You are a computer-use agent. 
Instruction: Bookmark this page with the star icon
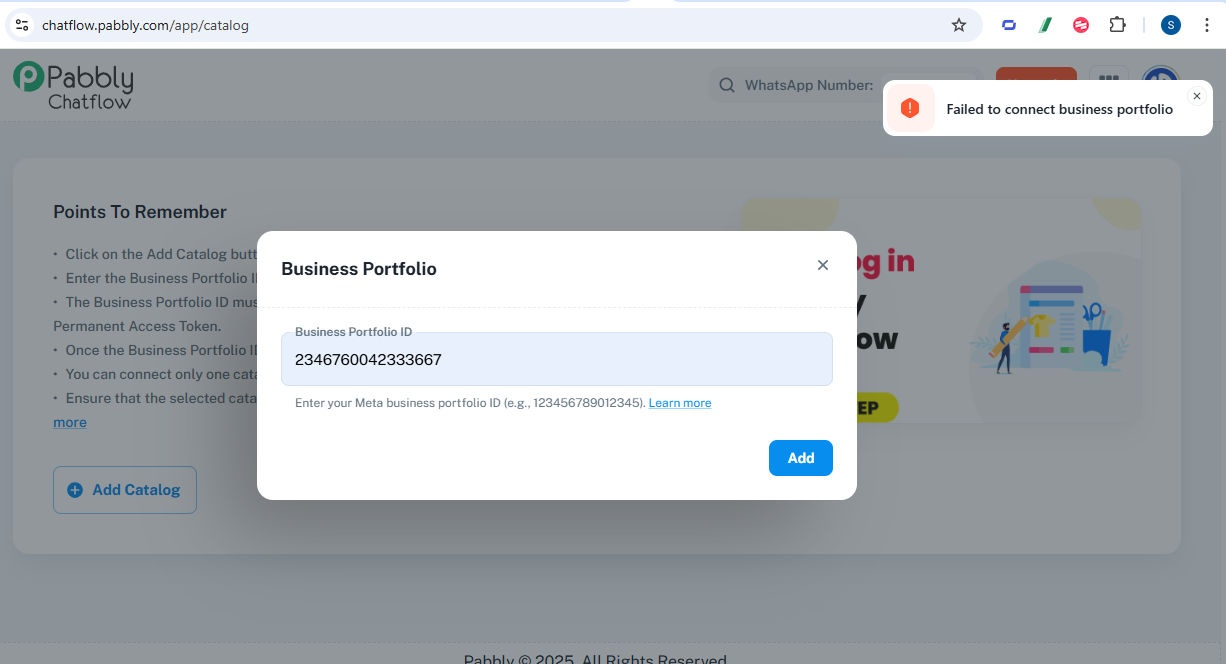tap(959, 25)
